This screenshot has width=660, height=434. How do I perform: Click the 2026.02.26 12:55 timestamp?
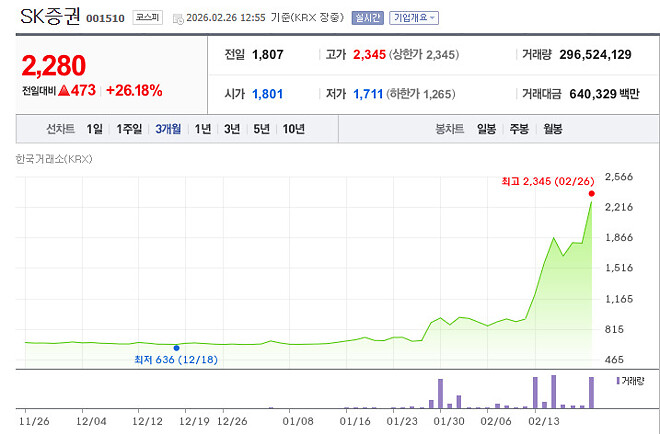(x=226, y=18)
